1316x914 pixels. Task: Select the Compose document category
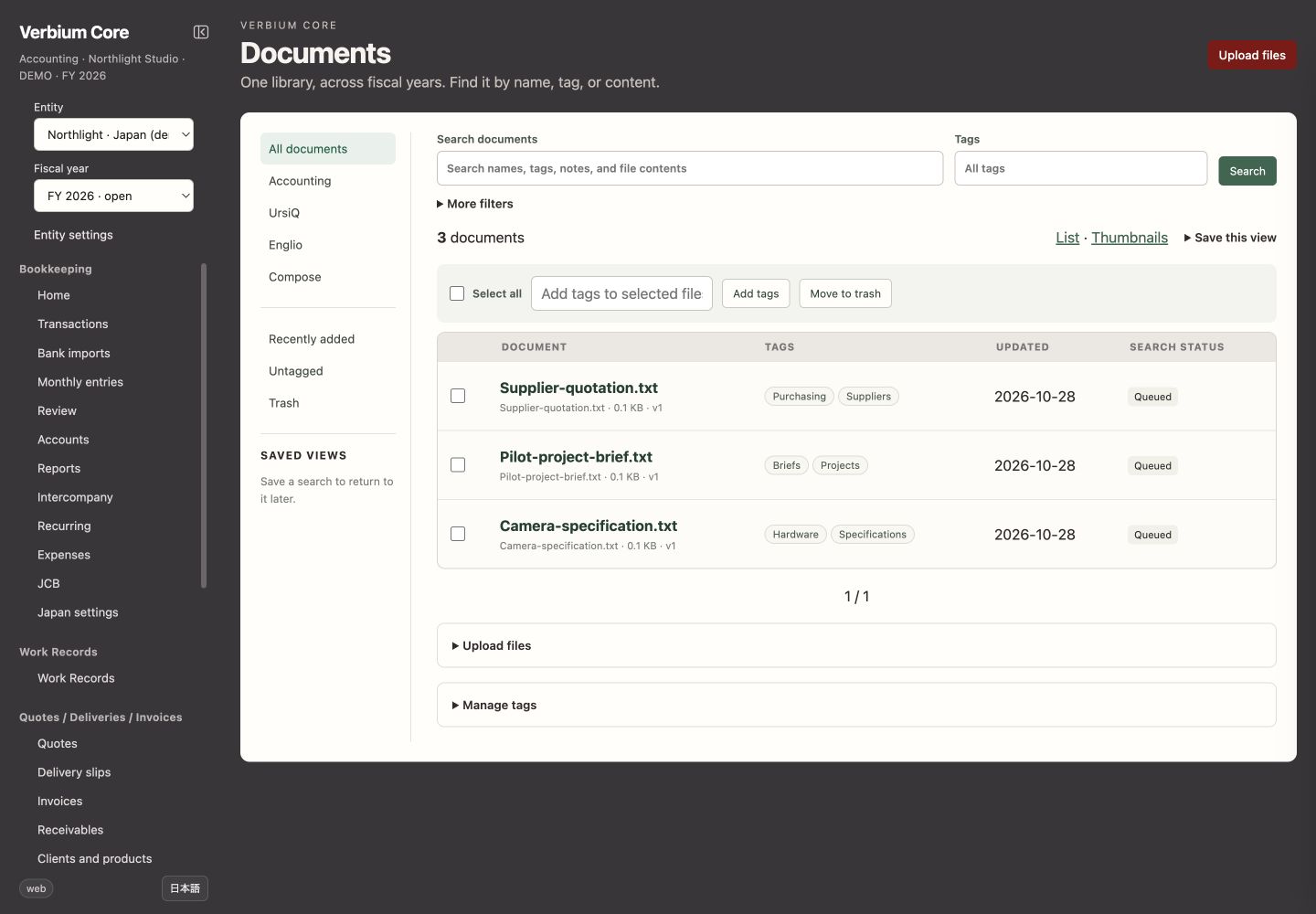[327, 277]
